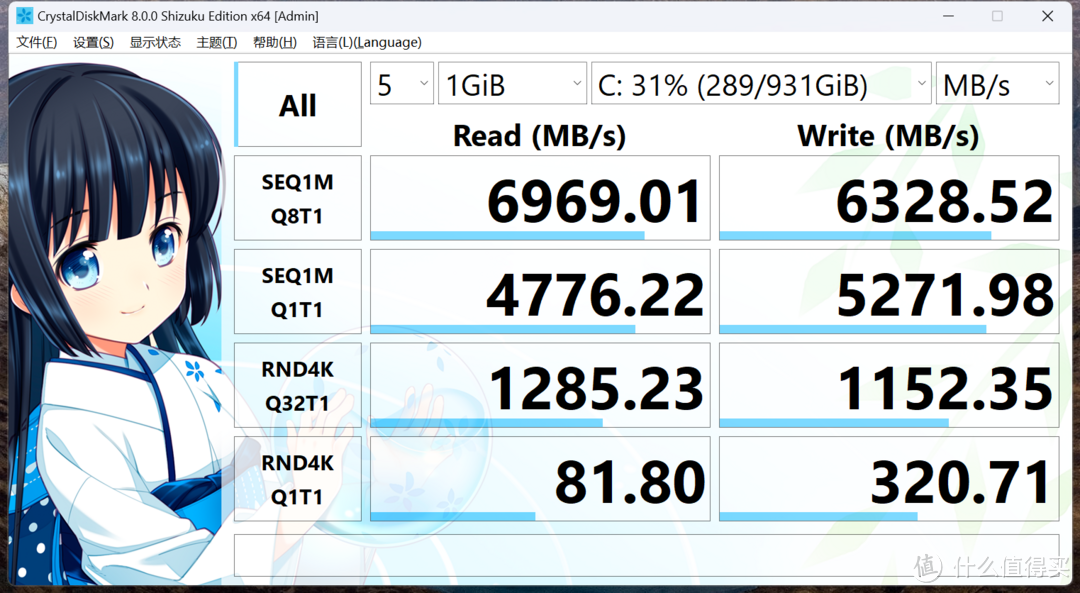
Task: Open the 设置(S) menu
Action: [94, 43]
